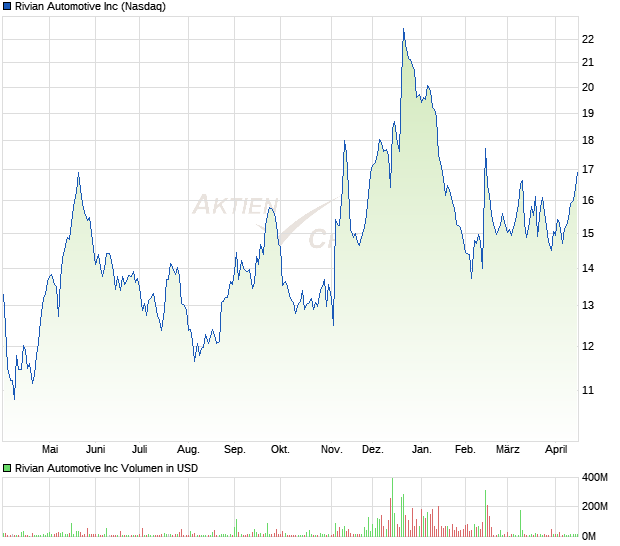Select the 'Mai' month label on the axis

pos(51,450)
